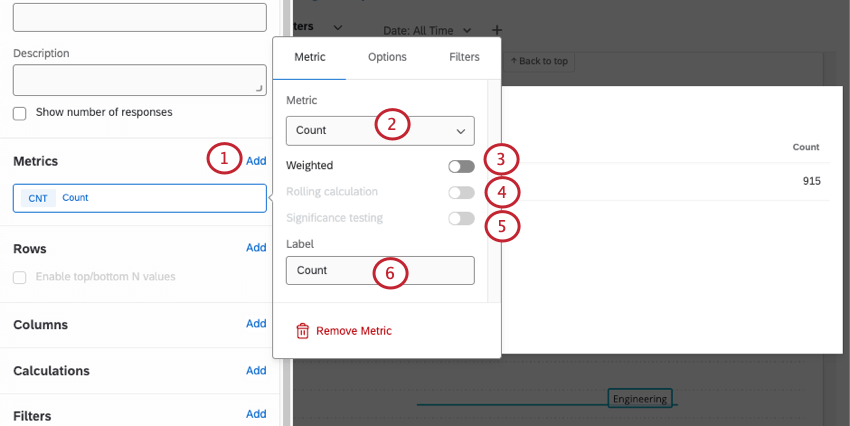Screen dimensions: 850x426
Task: Select the Count metric entry
Action: click(x=140, y=198)
